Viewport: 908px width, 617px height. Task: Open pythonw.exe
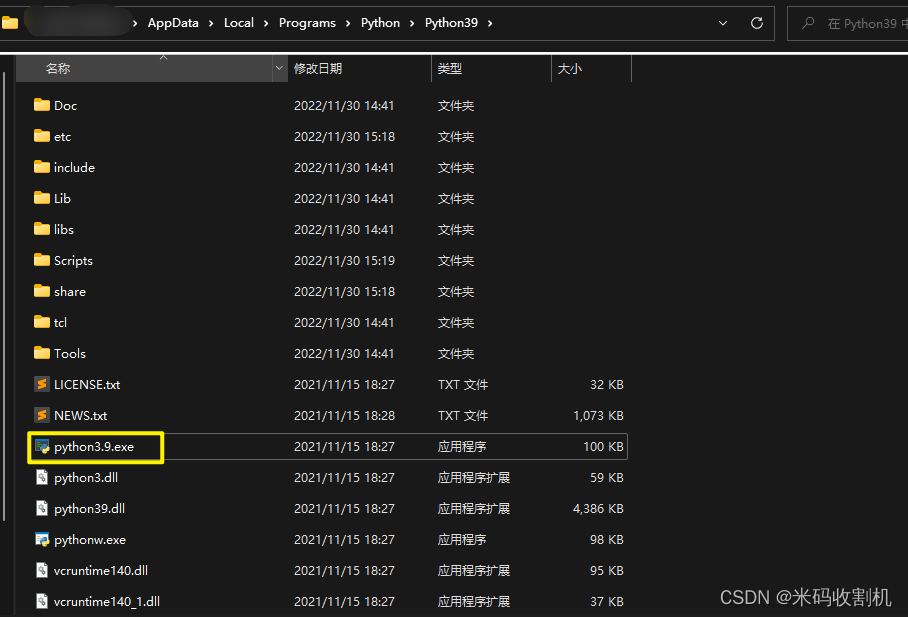[86, 539]
